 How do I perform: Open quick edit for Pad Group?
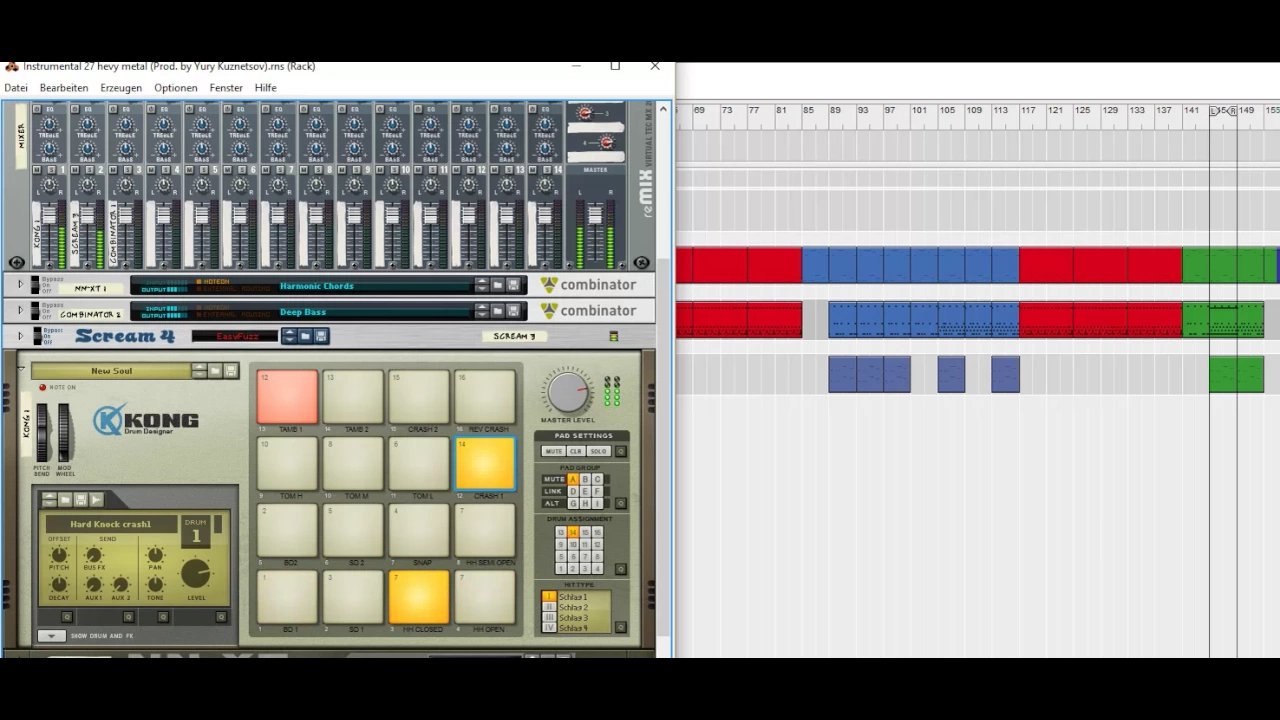(x=620, y=502)
